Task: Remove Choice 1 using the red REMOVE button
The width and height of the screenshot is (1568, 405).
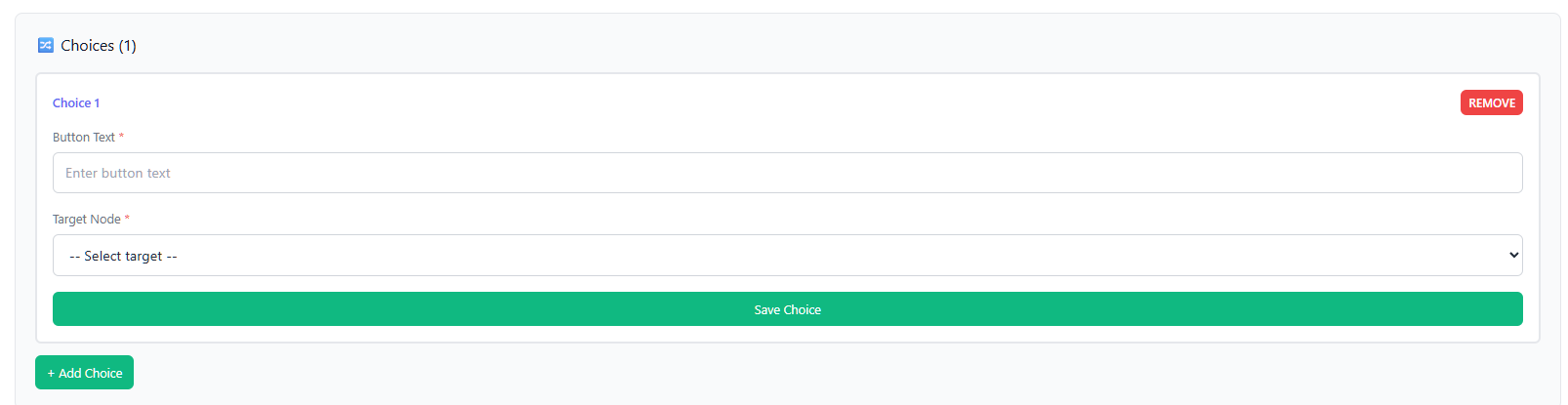Action: (x=1491, y=102)
